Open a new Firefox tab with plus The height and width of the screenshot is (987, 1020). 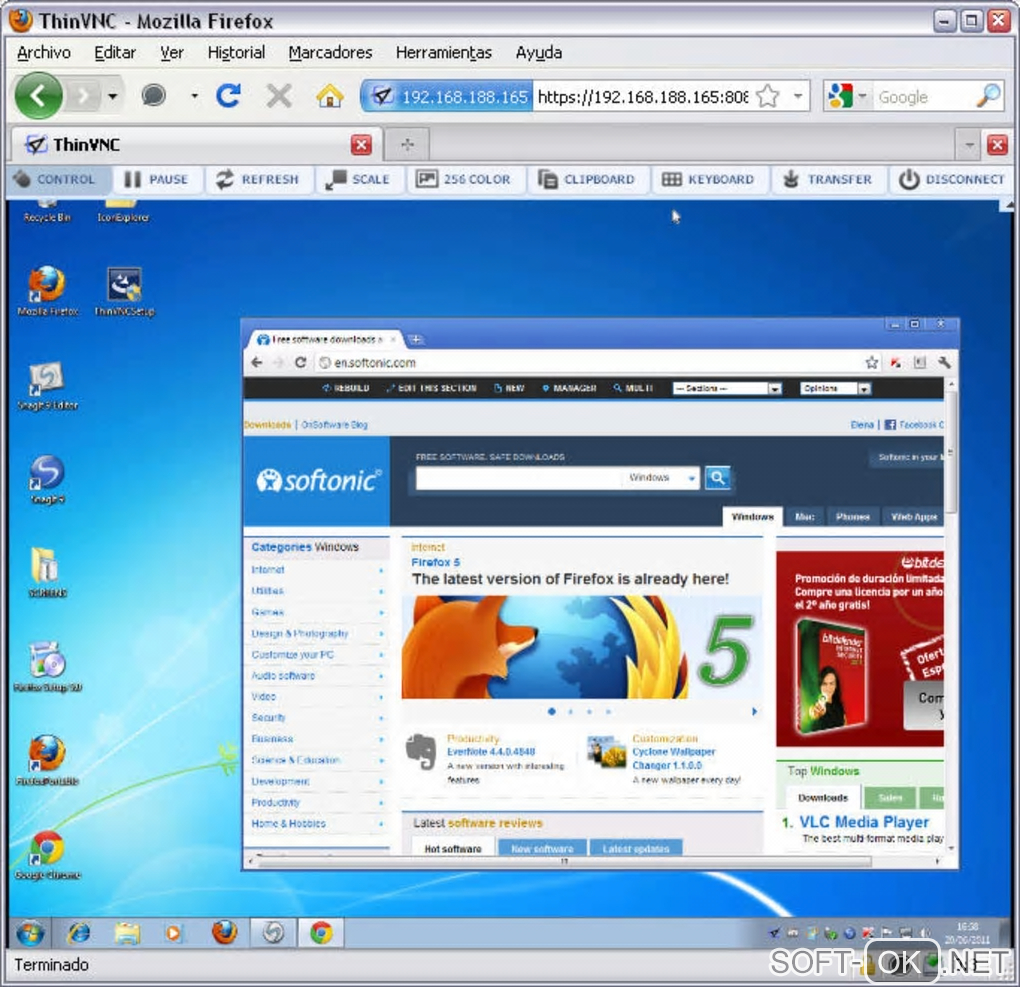coord(407,144)
